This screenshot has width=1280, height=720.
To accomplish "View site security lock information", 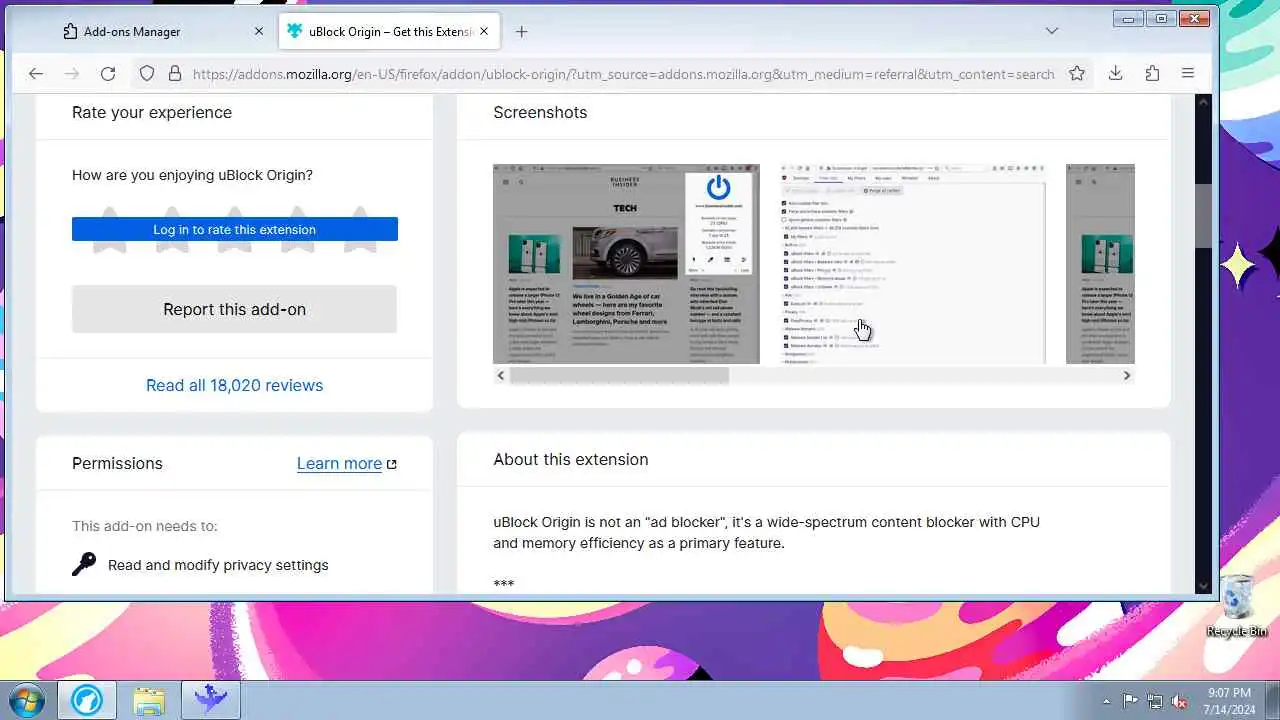I will tap(174, 73).
